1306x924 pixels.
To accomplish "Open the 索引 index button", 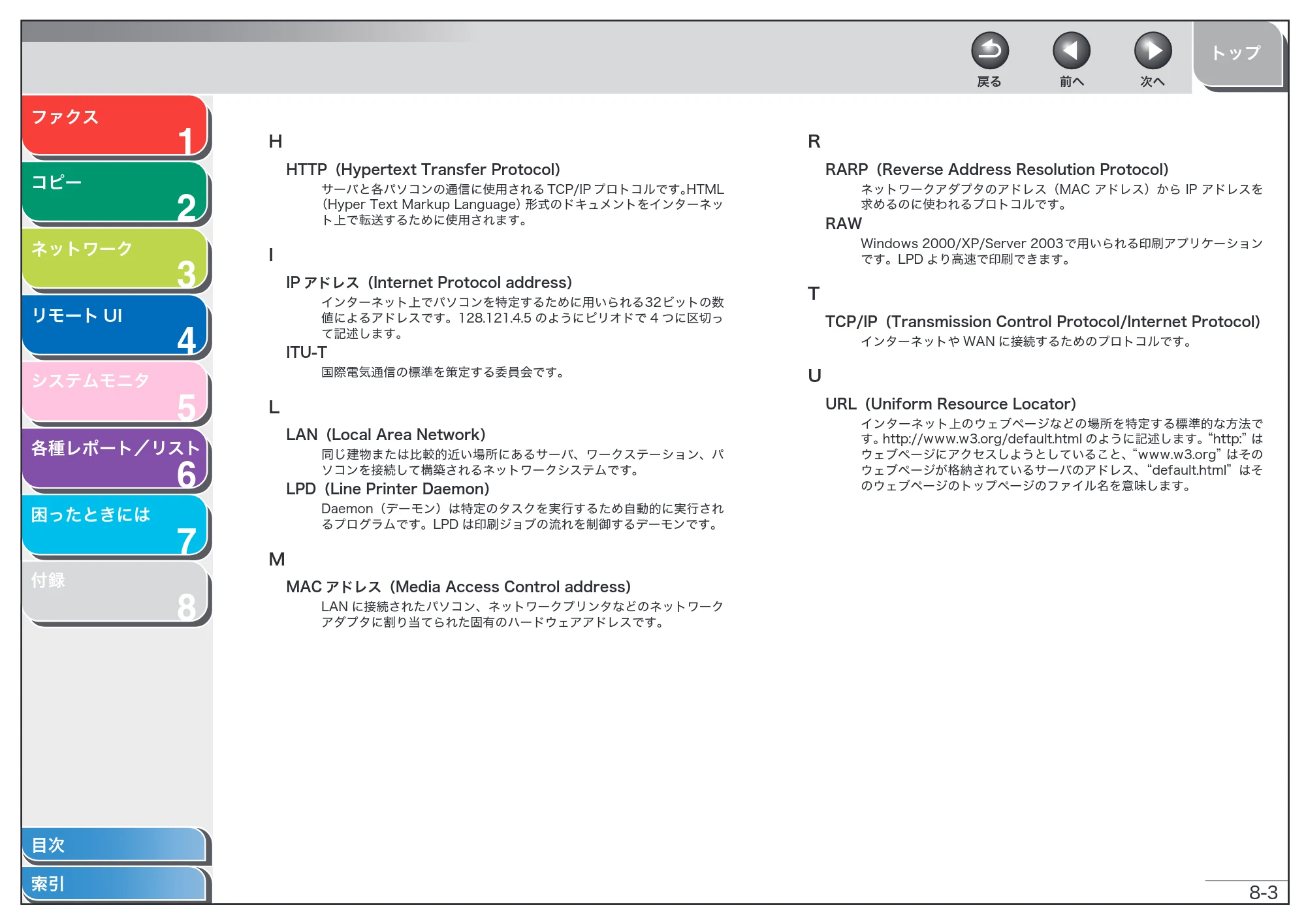I will (x=114, y=884).
